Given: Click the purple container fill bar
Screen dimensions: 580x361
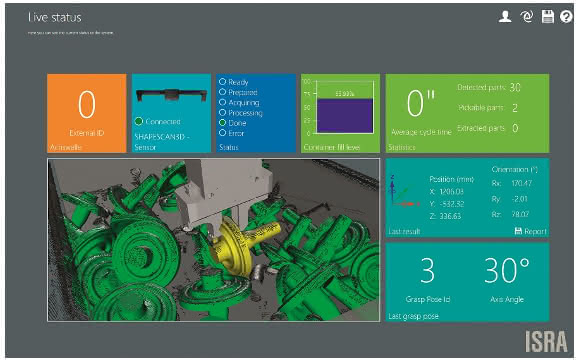Looking at the screenshot, I should tap(345, 116).
